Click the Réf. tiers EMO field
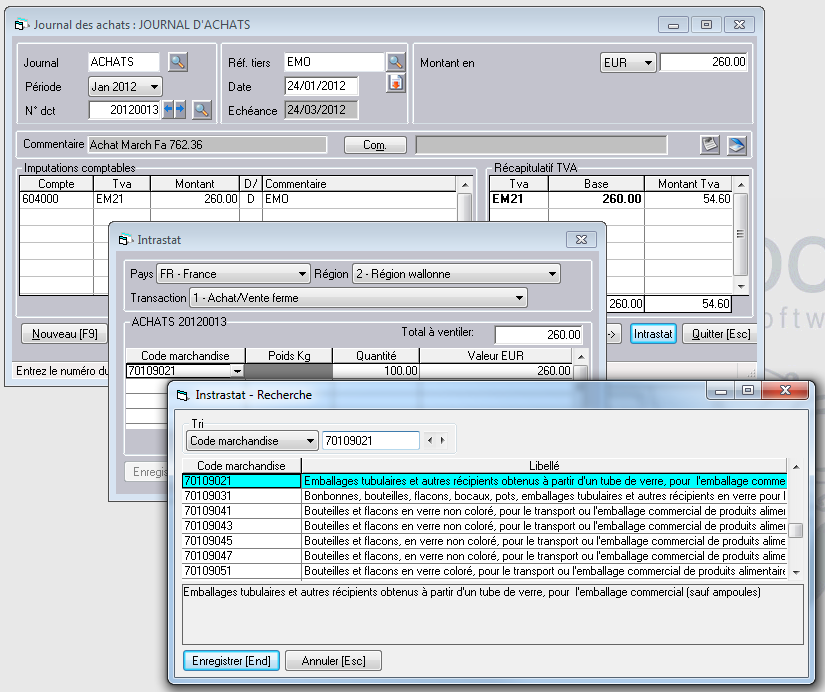Viewport: 825px width, 692px height. click(x=334, y=62)
